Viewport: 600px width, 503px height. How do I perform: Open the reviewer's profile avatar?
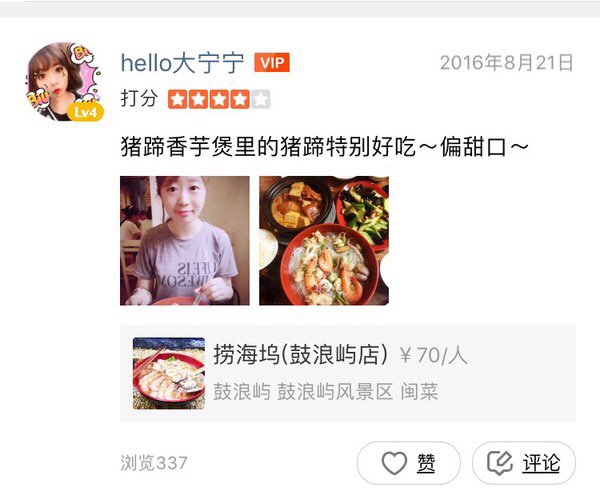64,81
